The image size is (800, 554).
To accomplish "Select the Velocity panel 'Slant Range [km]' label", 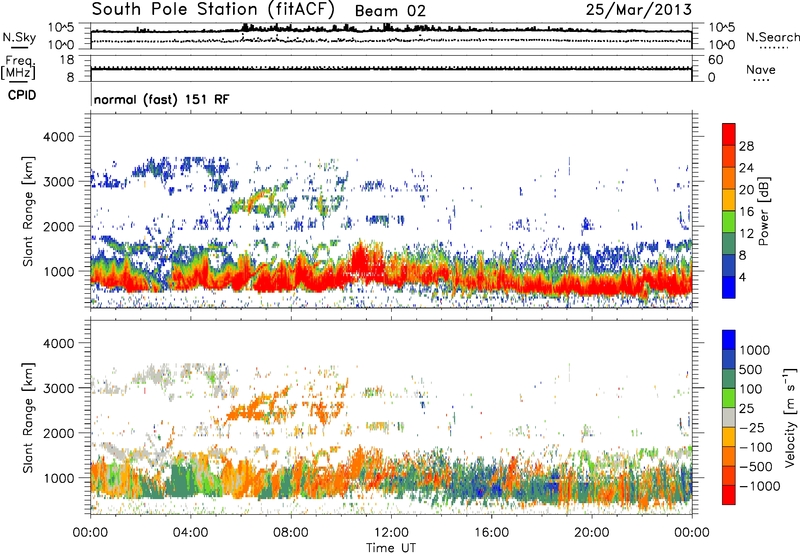I will 28,417.
